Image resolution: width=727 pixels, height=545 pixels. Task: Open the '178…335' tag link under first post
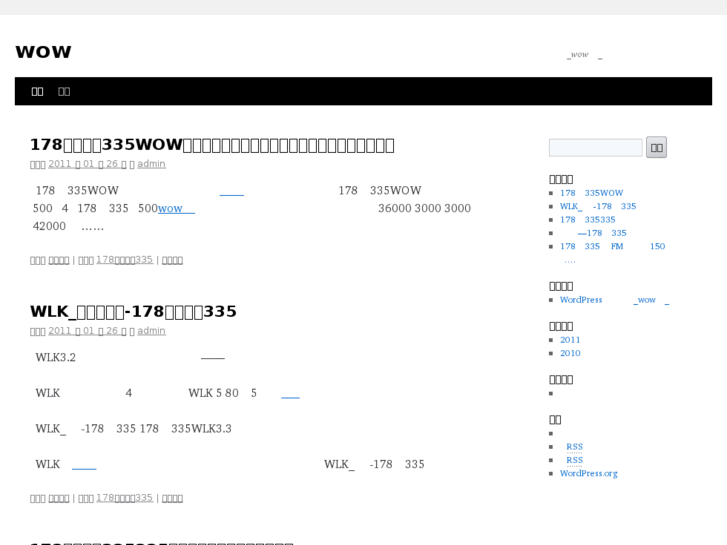pyautogui.click(x=125, y=260)
